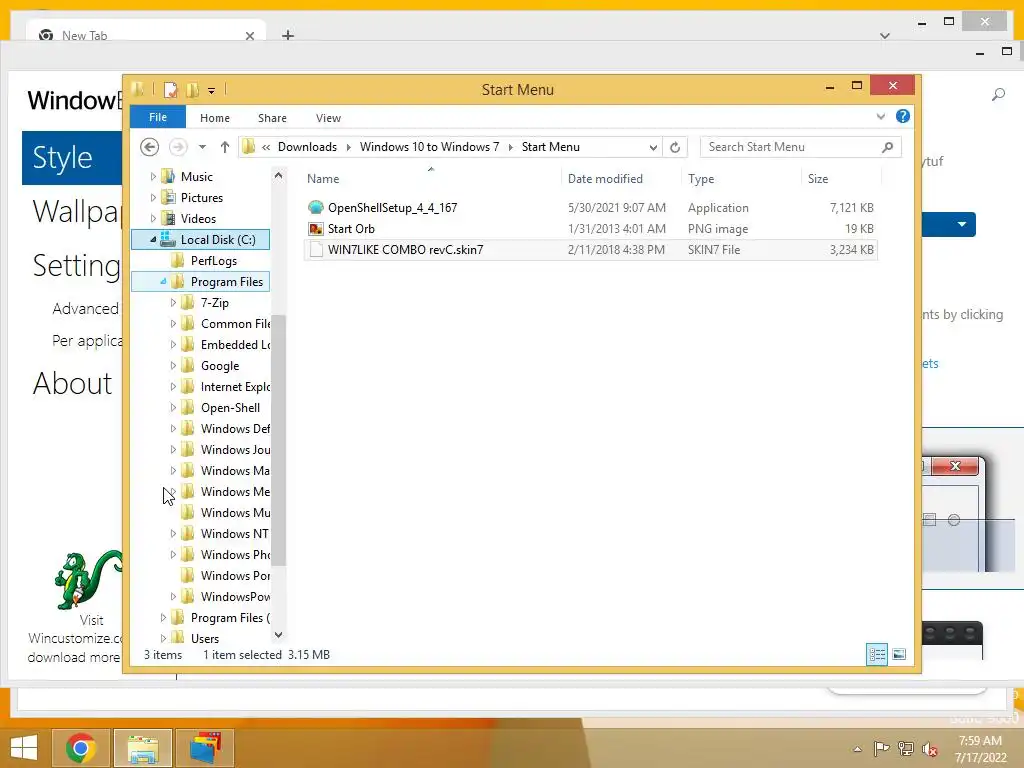1024x768 pixels.
Task: Open File Explorer from the taskbar
Action: tap(143, 748)
